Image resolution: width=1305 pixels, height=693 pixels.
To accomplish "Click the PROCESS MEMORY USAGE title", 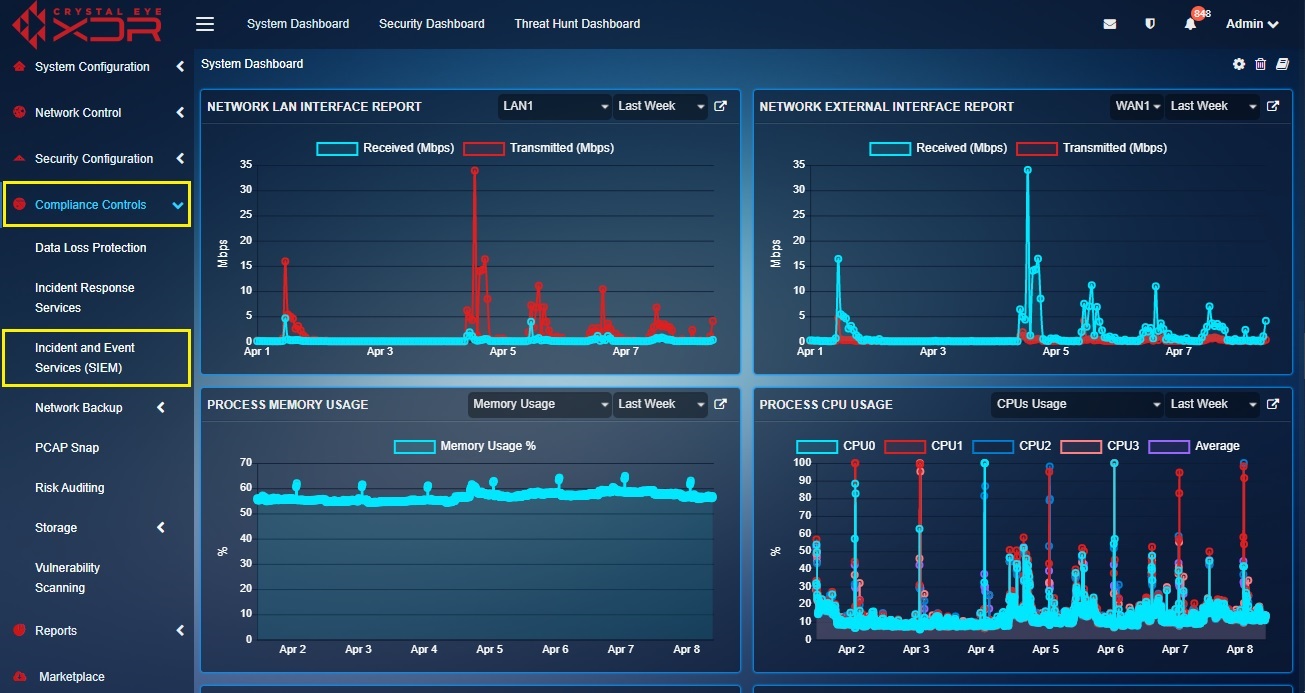I will coord(288,405).
